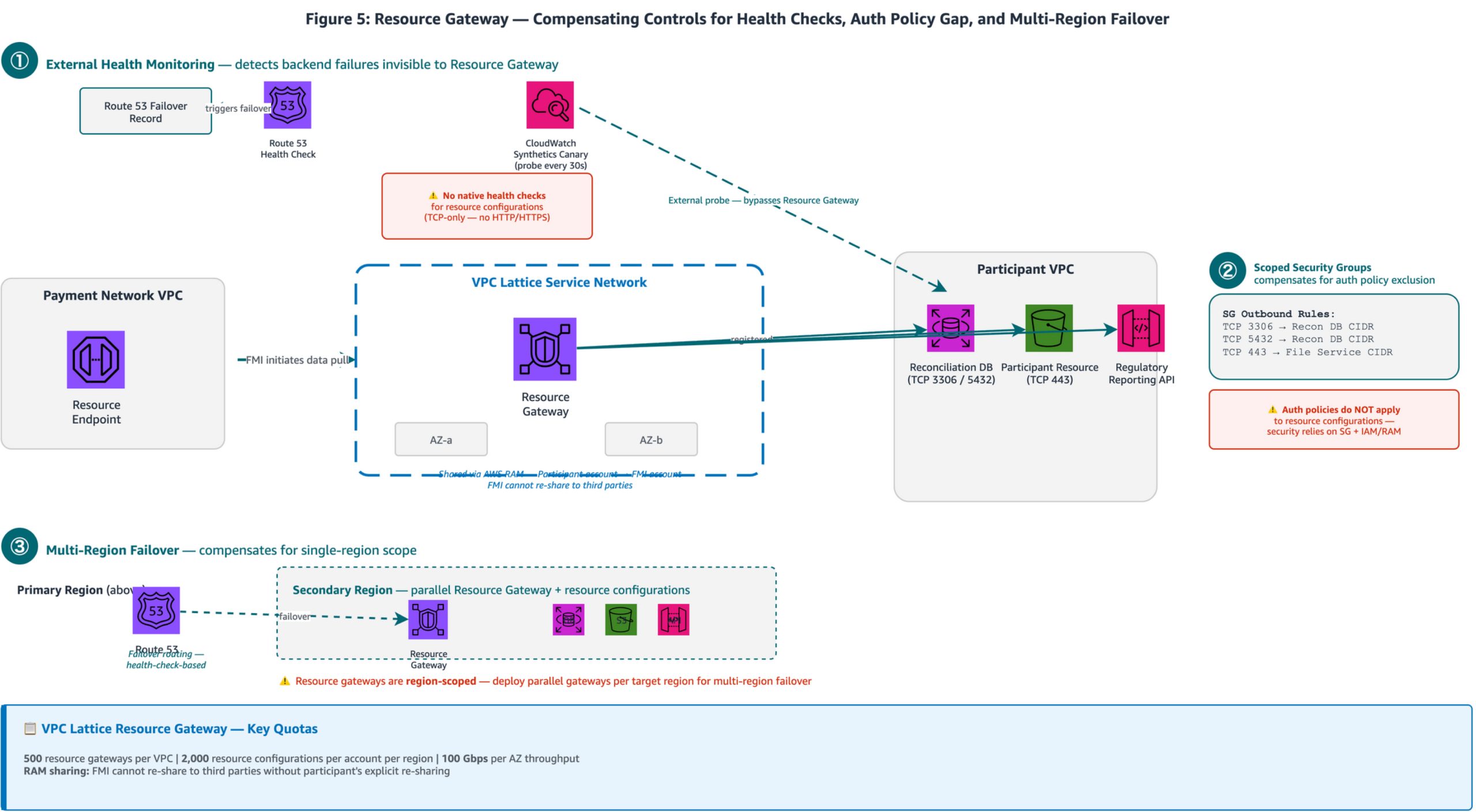The height and width of the screenshot is (812, 1476).
Task: Click 'TCP 5432 → Recon DB CIDR' rule
Action: 1297,339
